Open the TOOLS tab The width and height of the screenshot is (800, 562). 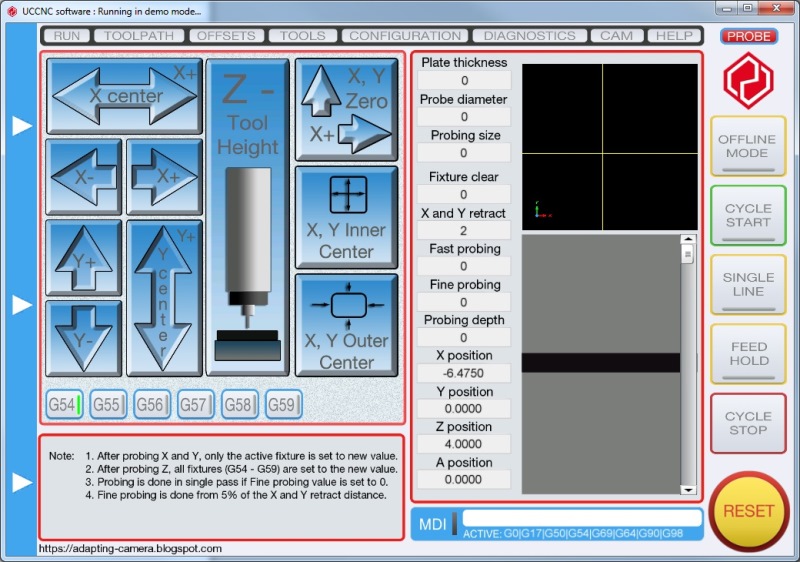pos(303,36)
